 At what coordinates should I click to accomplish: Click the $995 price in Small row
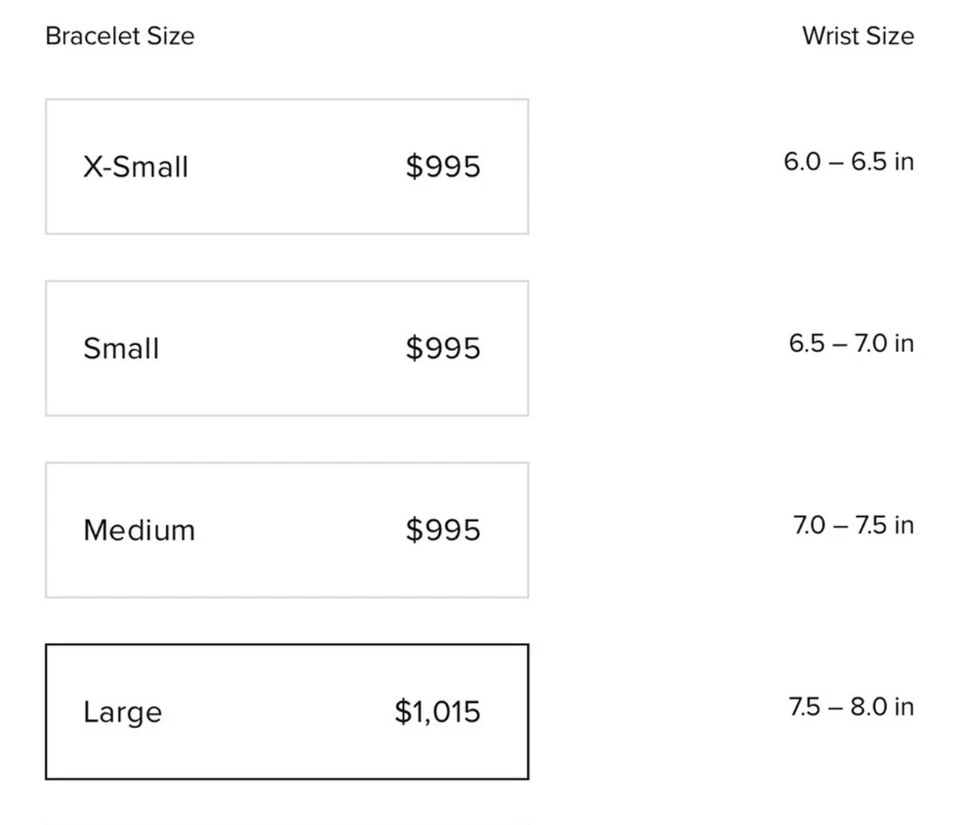(x=443, y=348)
